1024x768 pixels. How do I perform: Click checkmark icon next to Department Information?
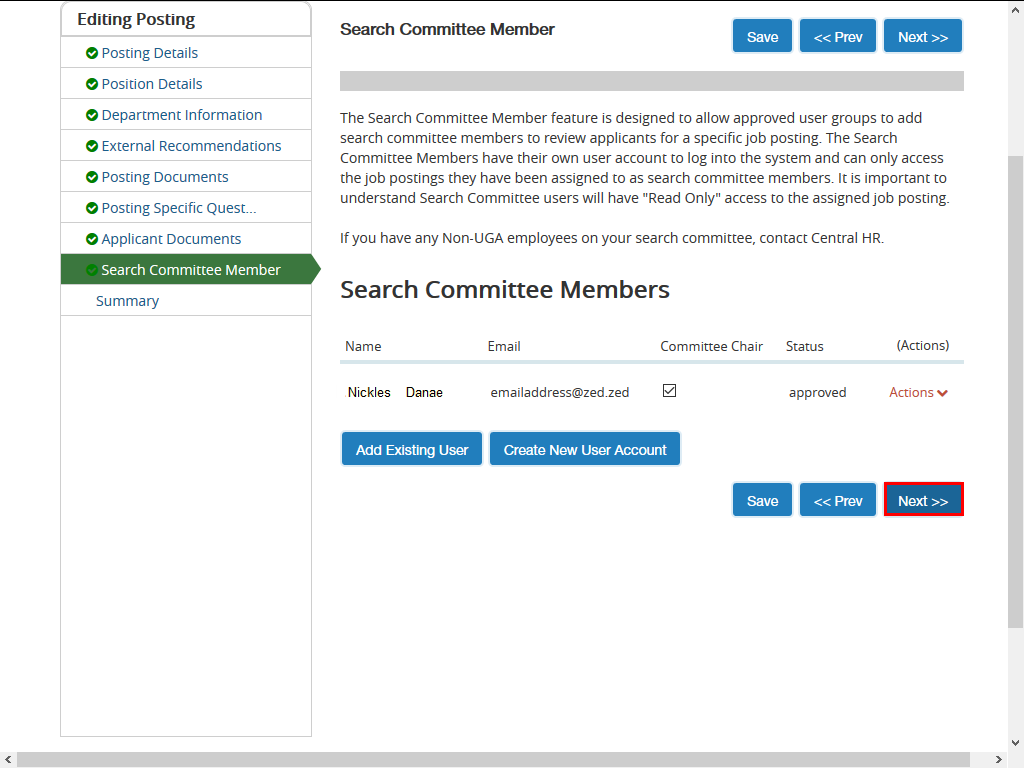tap(92, 115)
